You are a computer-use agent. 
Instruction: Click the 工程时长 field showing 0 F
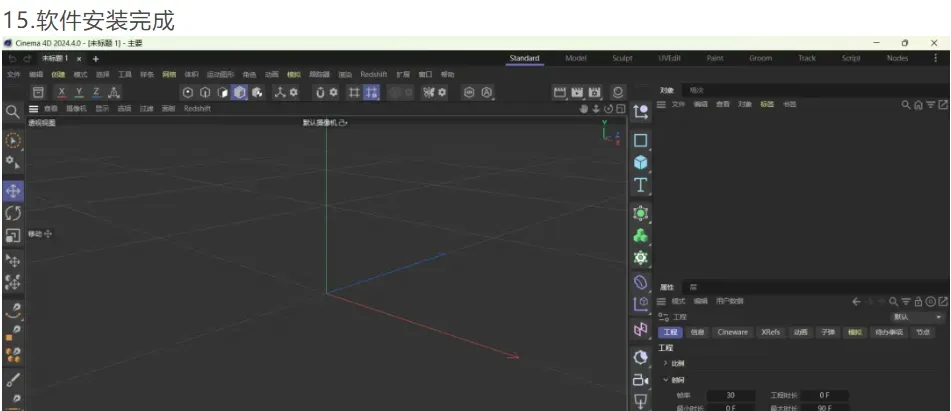click(824, 395)
